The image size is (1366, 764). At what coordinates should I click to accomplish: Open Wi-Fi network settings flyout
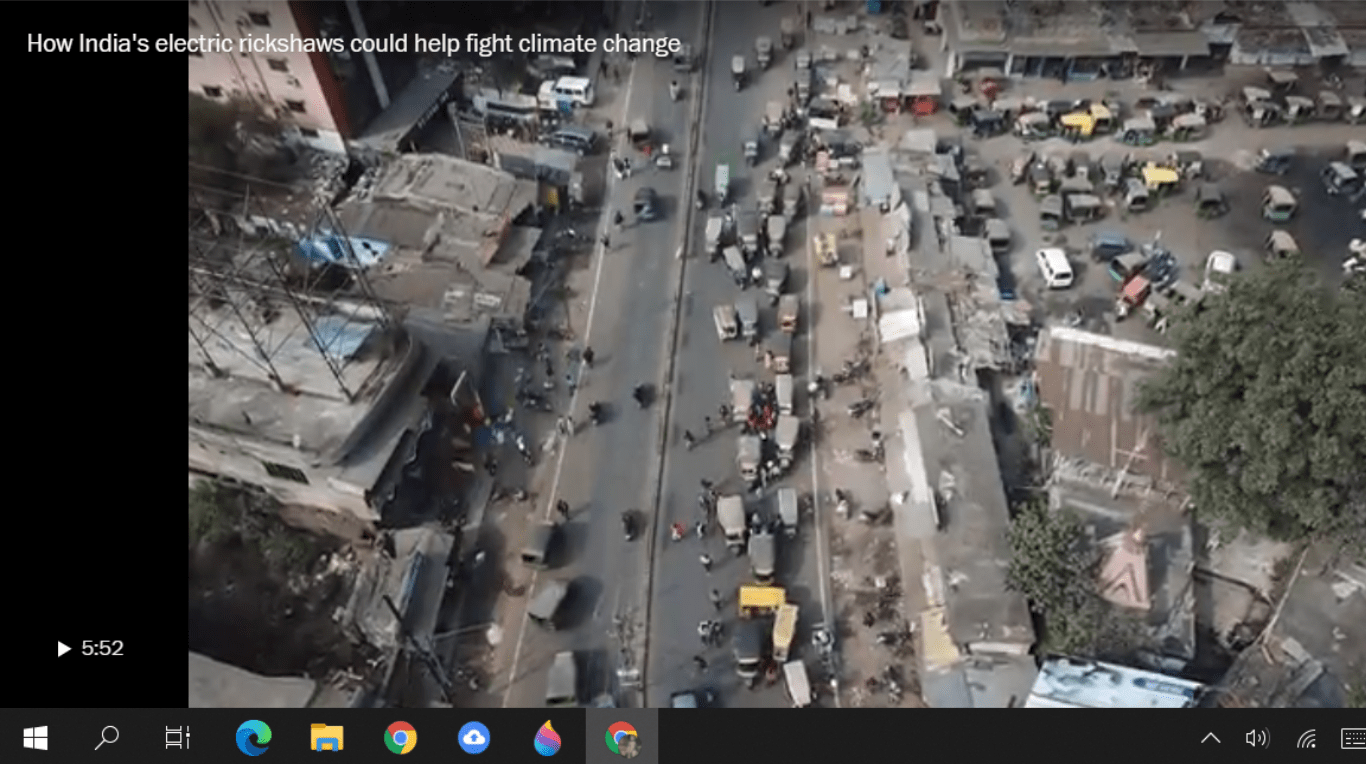click(x=1306, y=738)
